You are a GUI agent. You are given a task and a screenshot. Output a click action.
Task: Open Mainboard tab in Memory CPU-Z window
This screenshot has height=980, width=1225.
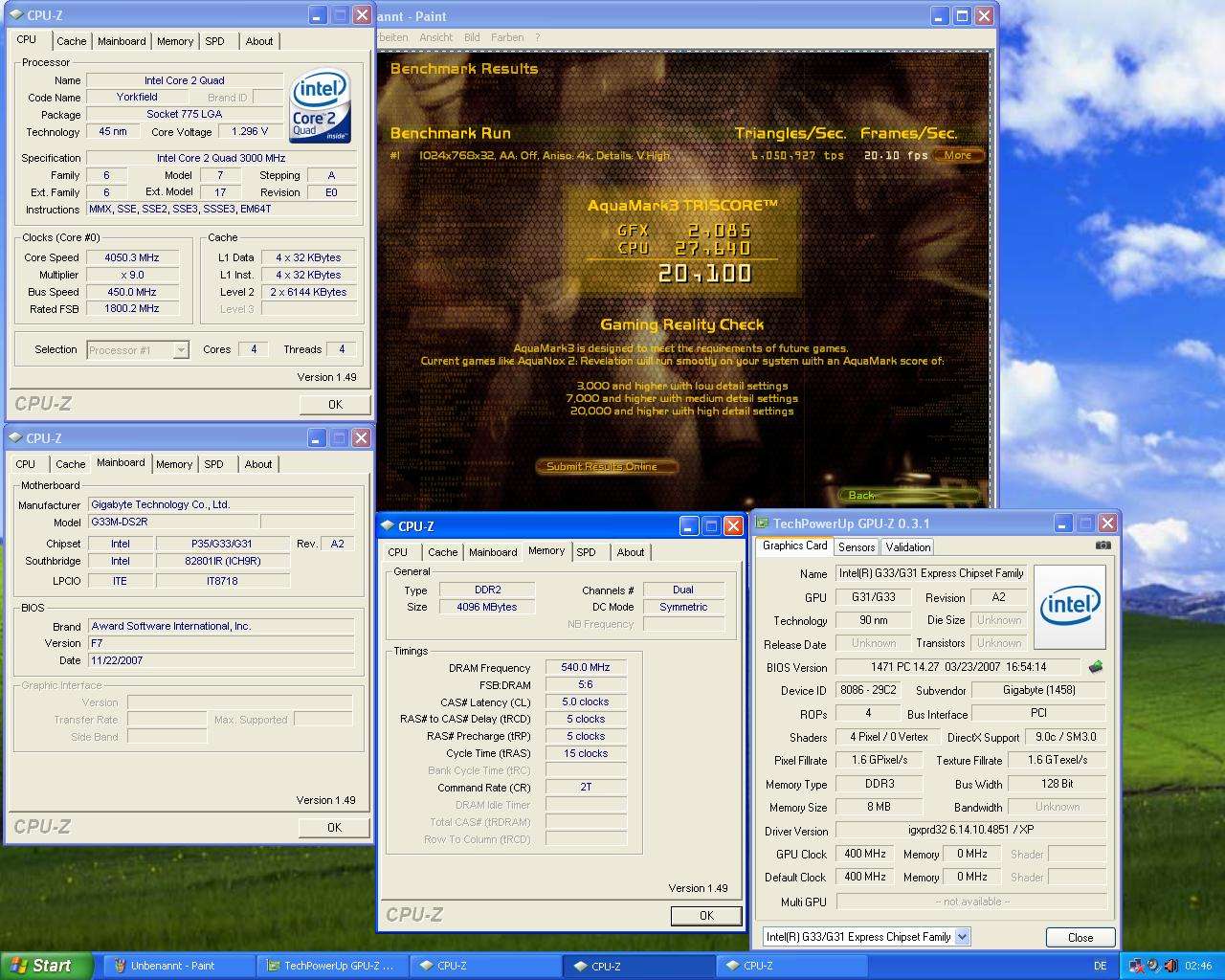click(x=493, y=552)
